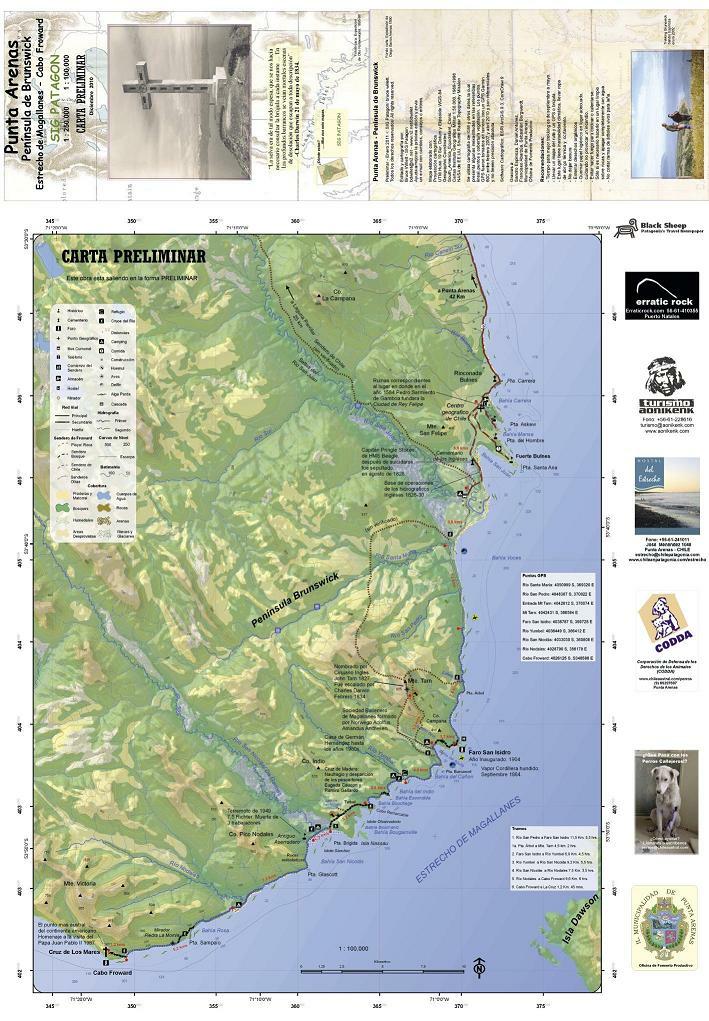Click the Camping icon in the legend
The width and height of the screenshot is (709, 1021).
[x=102, y=341]
